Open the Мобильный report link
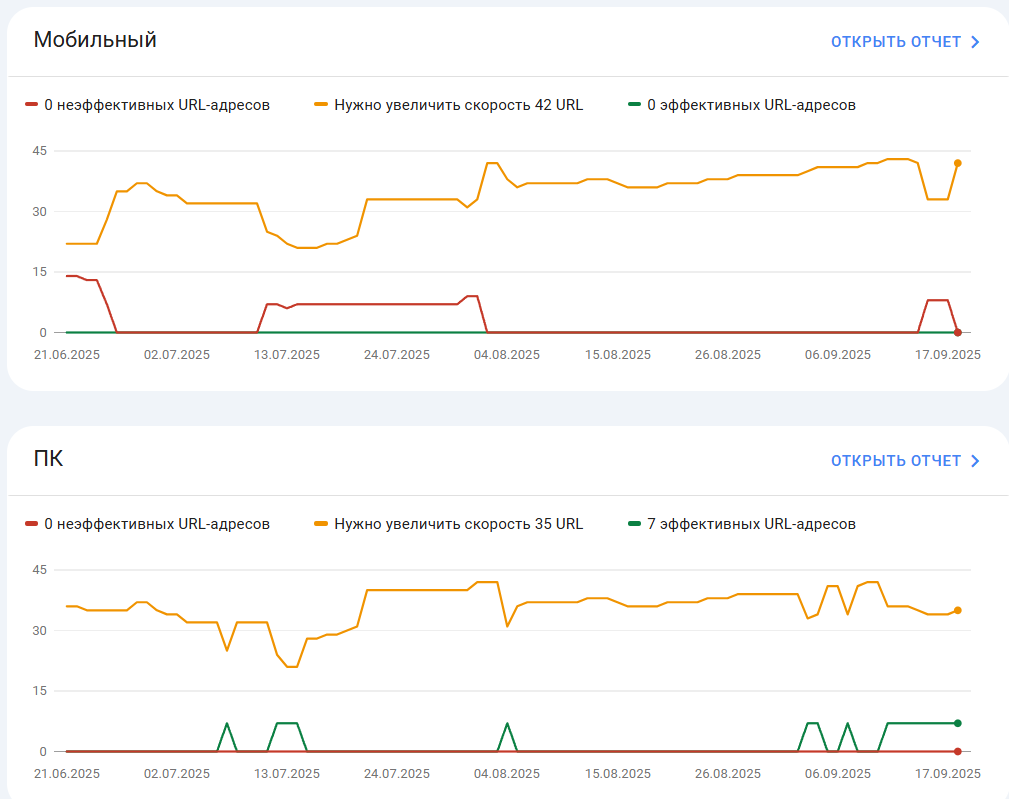 pyautogui.click(x=905, y=42)
